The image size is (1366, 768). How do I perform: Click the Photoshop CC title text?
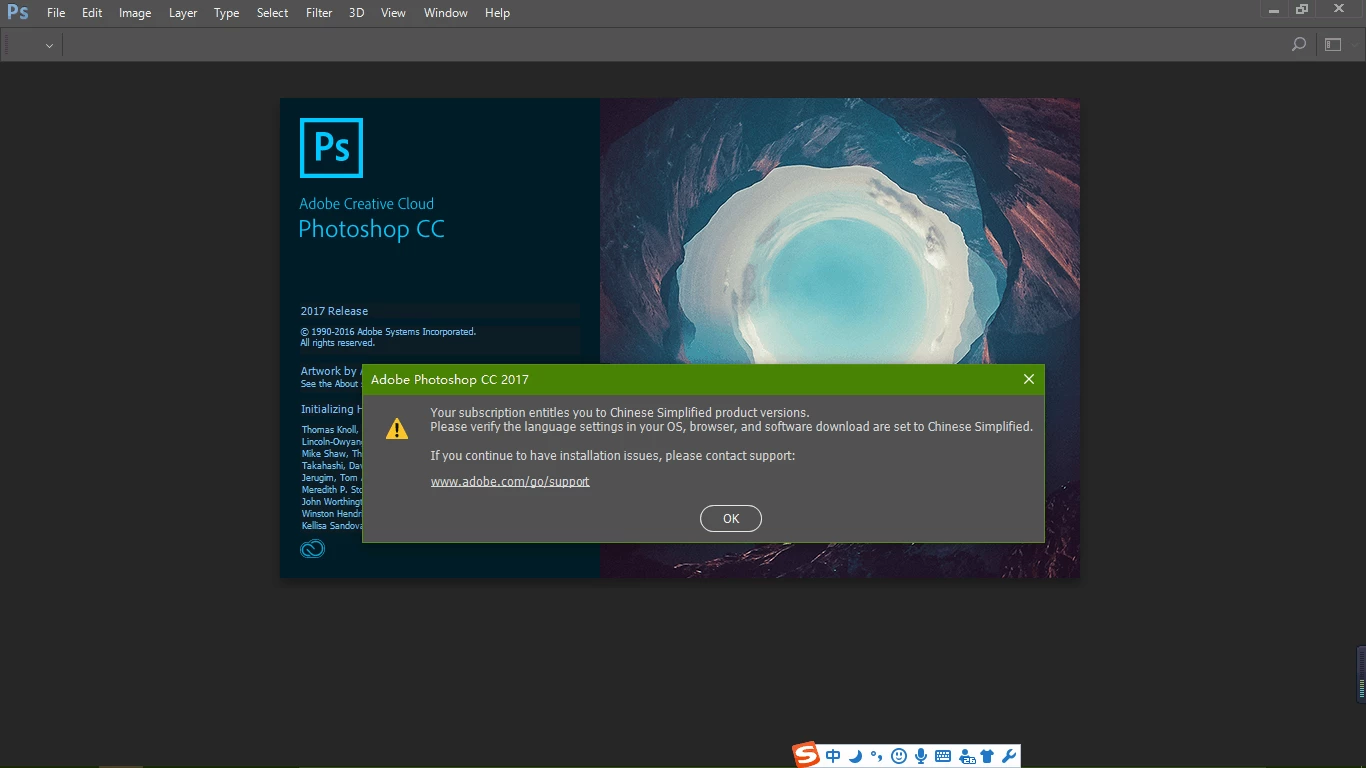(371, 229)
